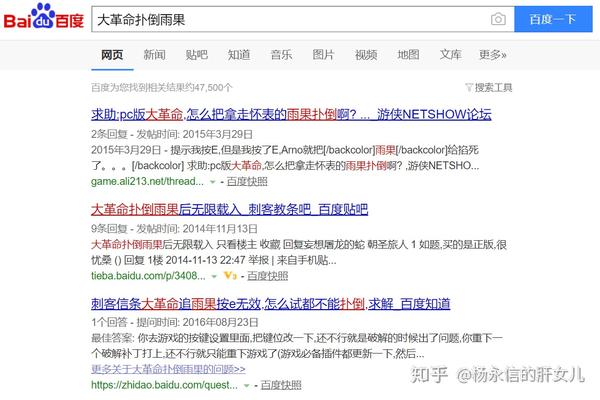Image resolution: width=600 pixels, height=400 pixels.
Task: Select the snippet line starting 最佳答案
Action: click(297, 338)
